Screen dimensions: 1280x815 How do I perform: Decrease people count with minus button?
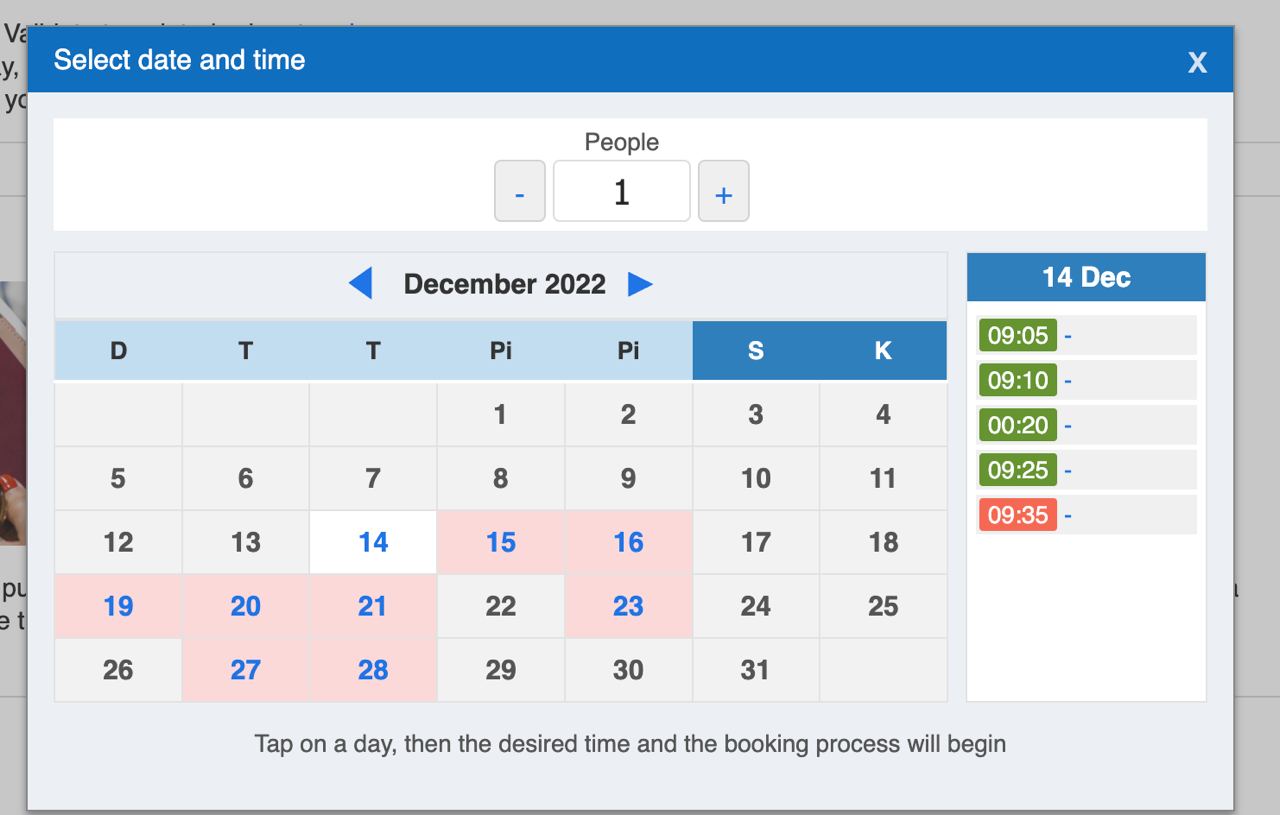520,191
